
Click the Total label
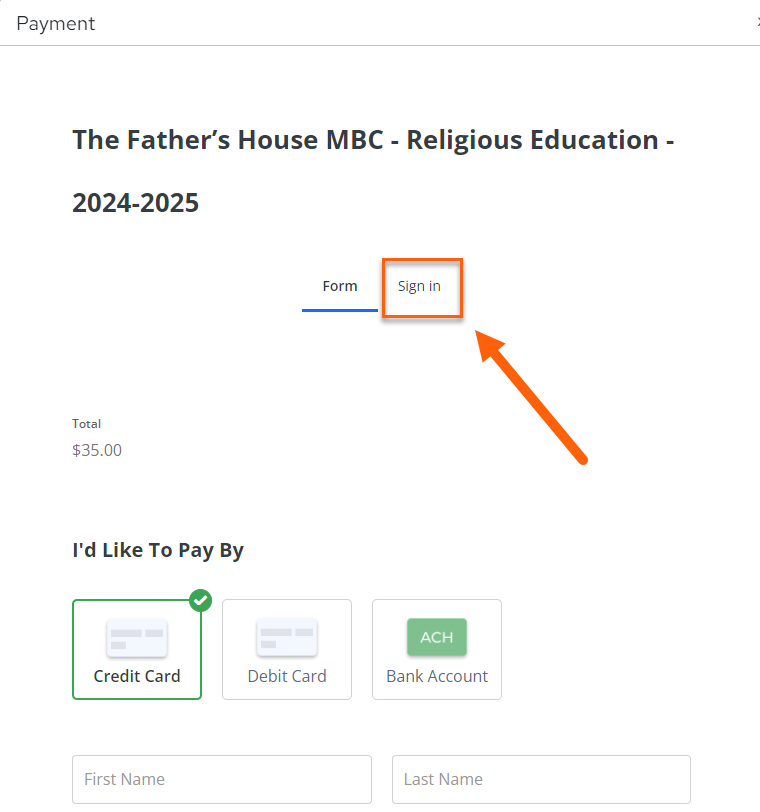[x=86, y=424]
